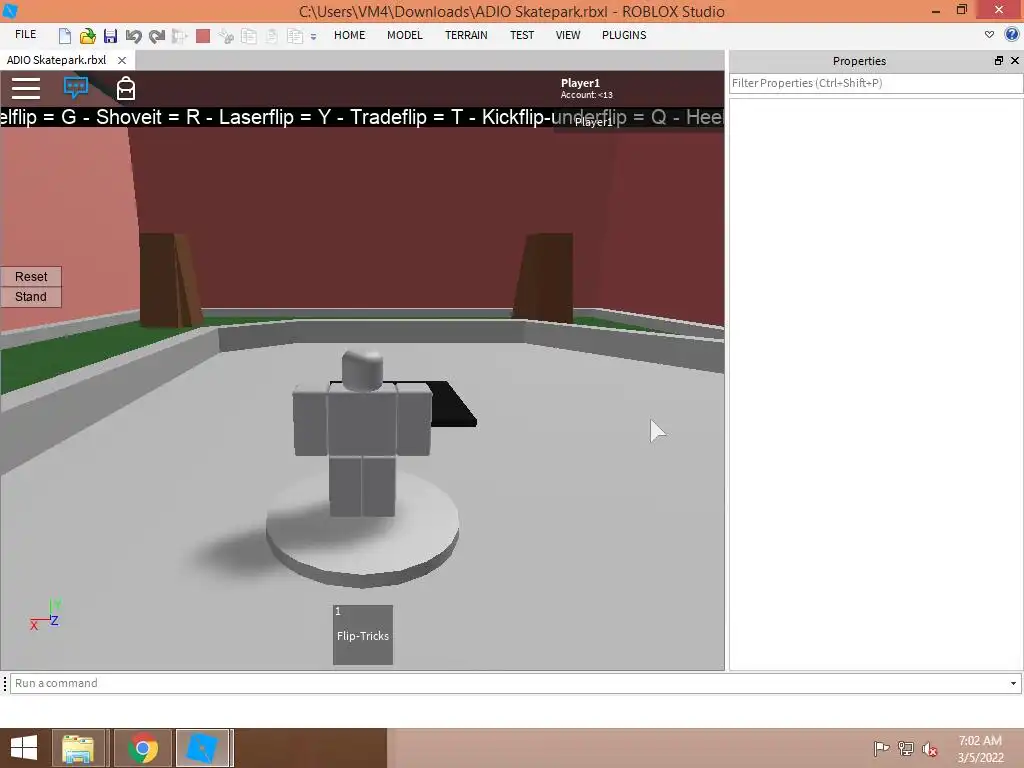Click the network tray icon
The image size is (1024, 768).
pos(906,748)
